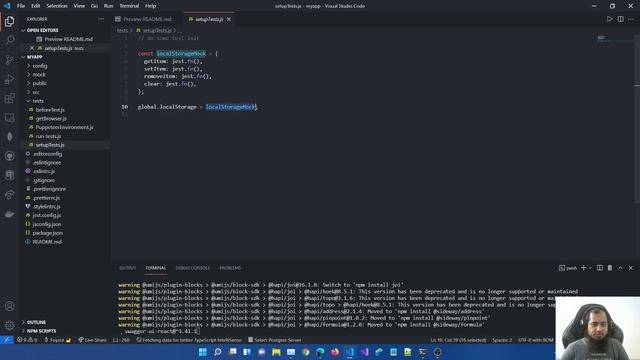Open the Explorer view in activity bar

click(x=9, y=21)
